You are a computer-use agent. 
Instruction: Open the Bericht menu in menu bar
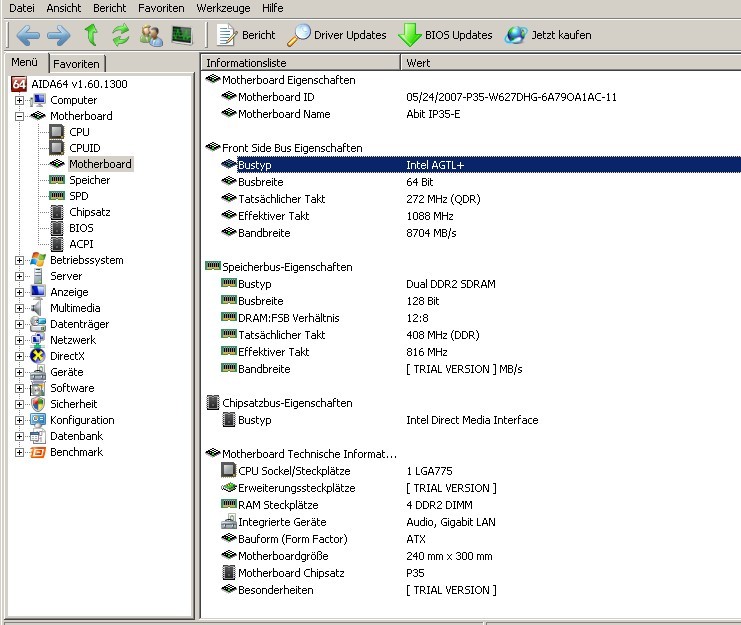pyautogui.click(x=110, y=8)
